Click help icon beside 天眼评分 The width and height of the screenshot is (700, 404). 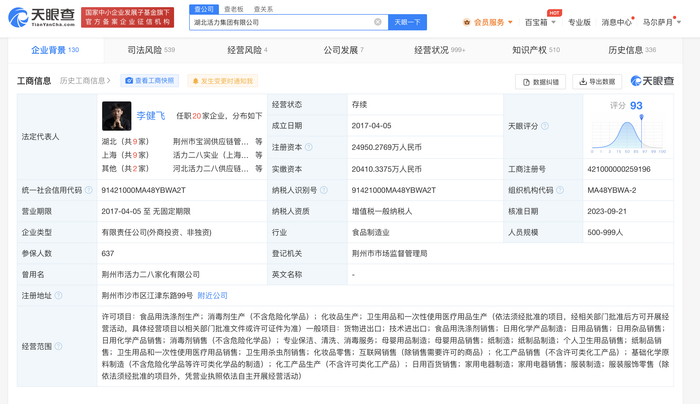pos(547,126)
